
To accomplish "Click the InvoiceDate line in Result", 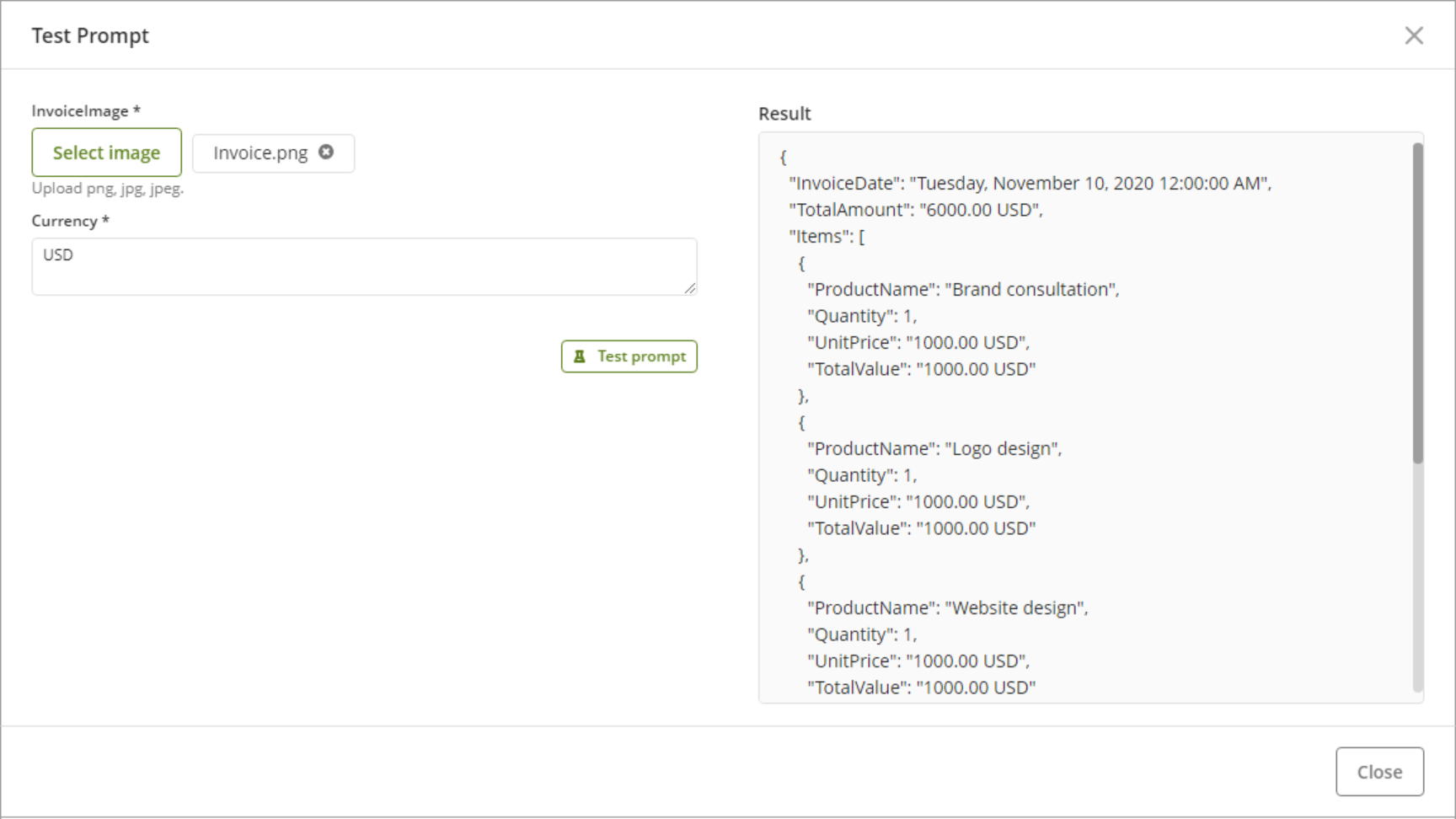I will tap(1030, 184).
